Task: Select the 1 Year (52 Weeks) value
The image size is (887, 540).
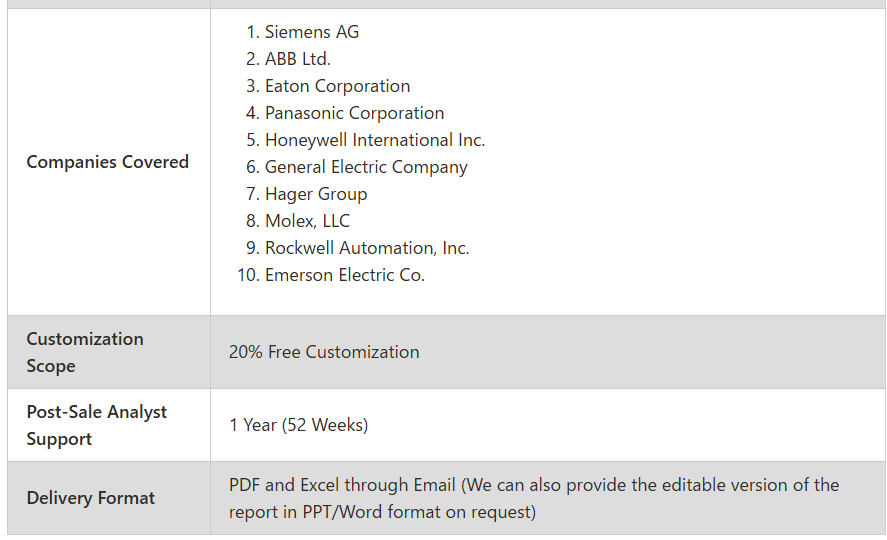Action: (x=299, y=425)
